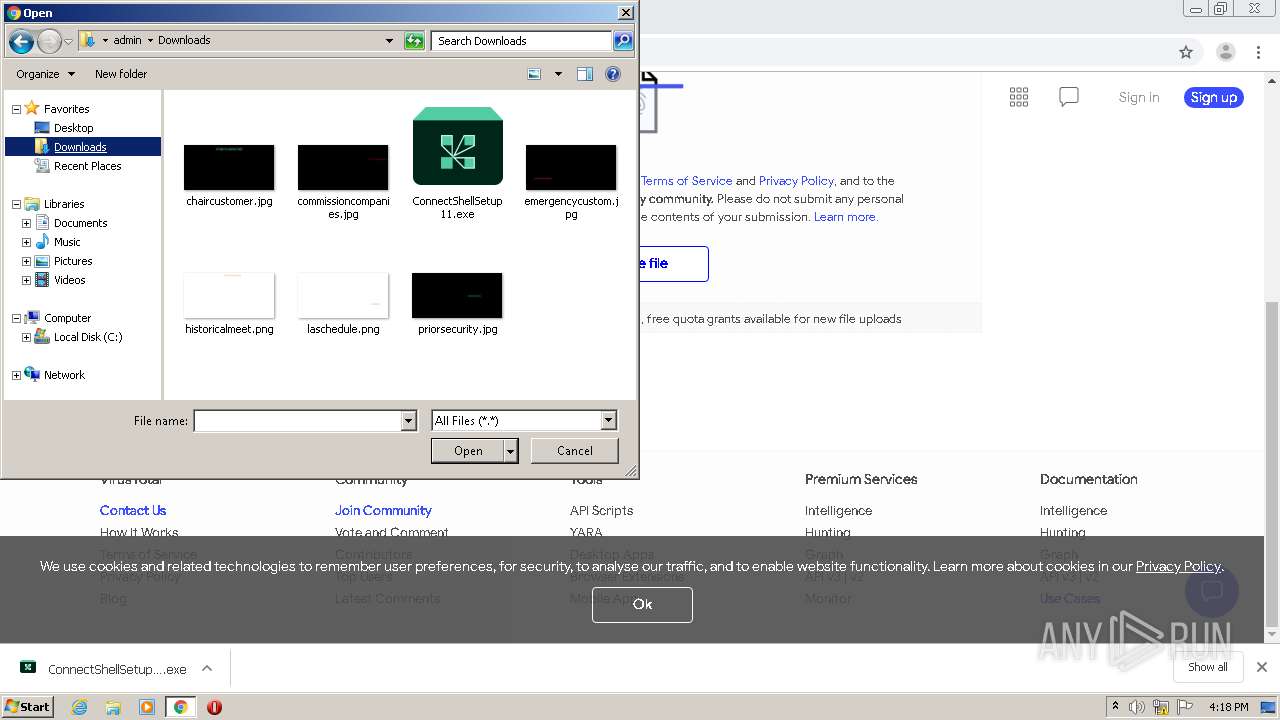The width and height of the screenshot is (1280, 720).
Task: Select chaircustomer.jpg thumbnail
Action: pyautogui.click(x=229, y=167)
